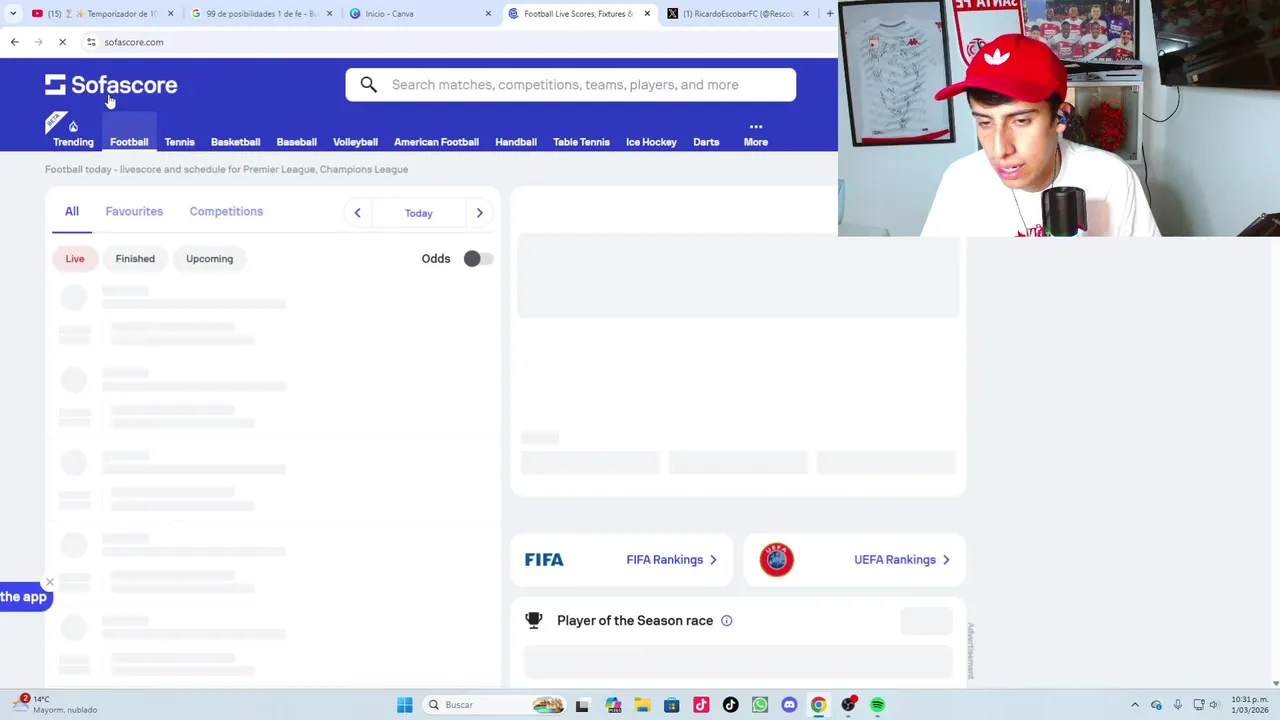The height and width of the screenshot is (720, 1280).
Task: Open the clock and date panel
Action: [1250, 705]
